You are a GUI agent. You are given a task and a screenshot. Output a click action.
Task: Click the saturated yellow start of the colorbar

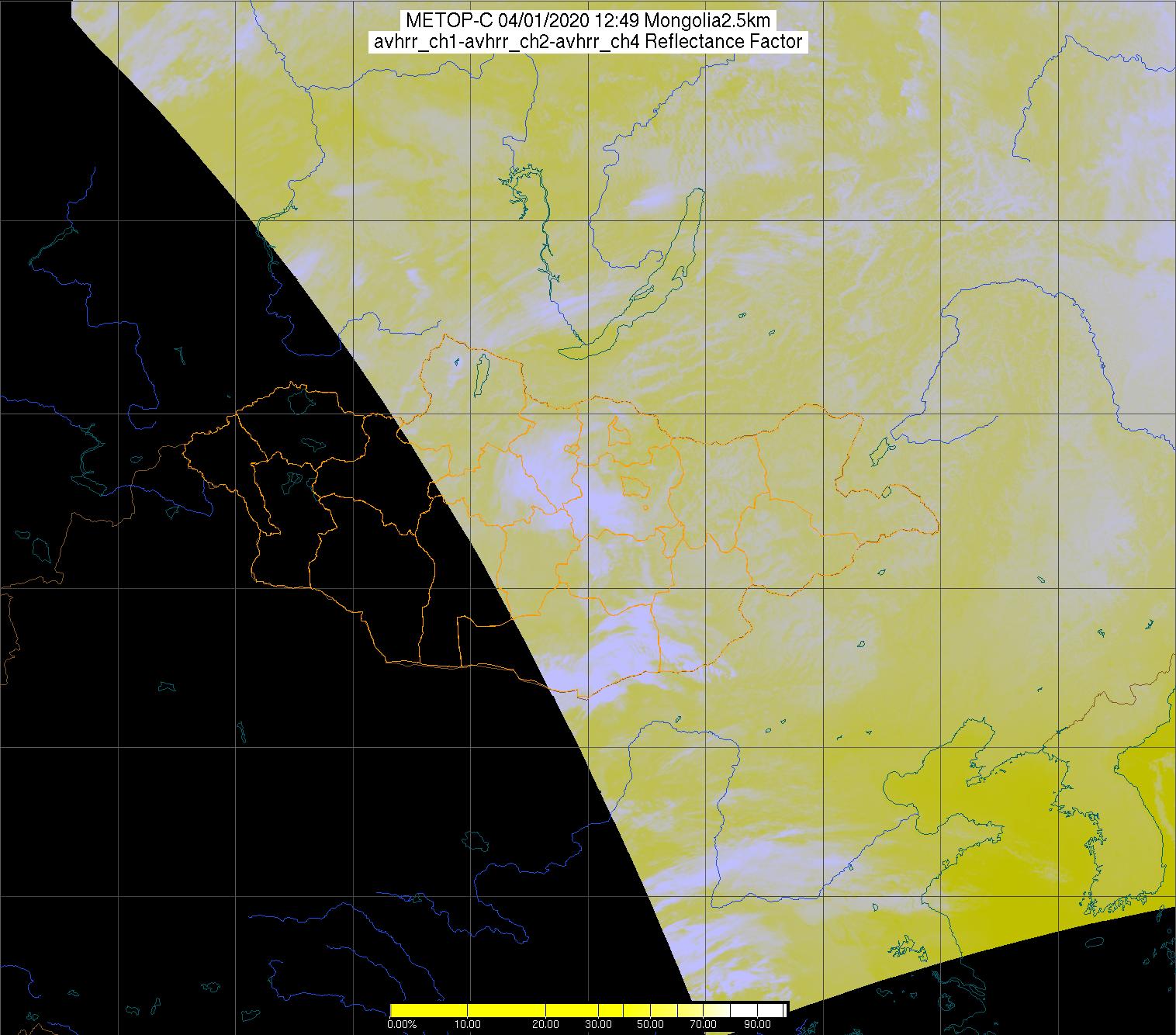[x=428, y=1009]
